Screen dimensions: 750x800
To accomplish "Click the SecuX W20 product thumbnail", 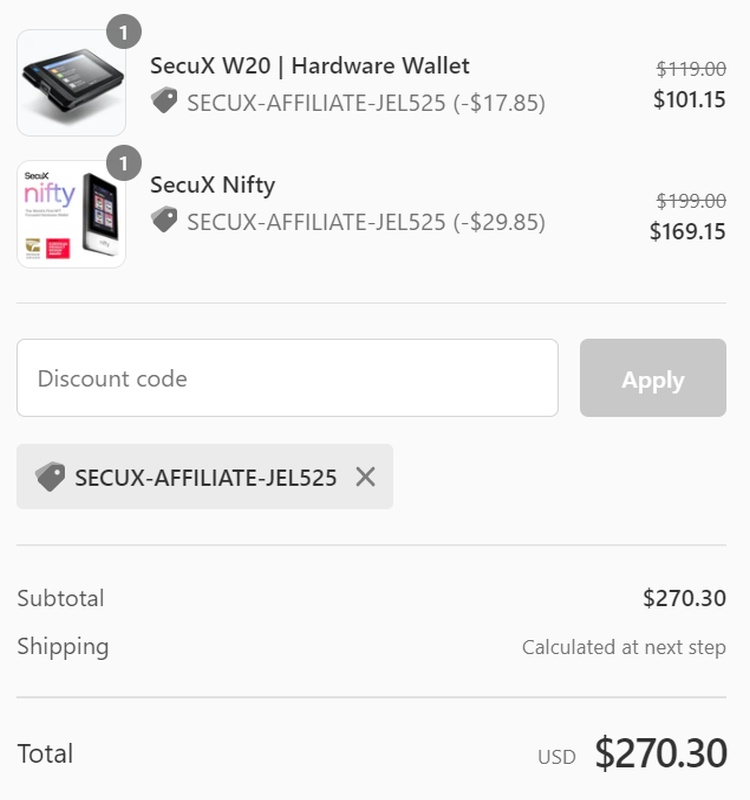I will 71,83.
